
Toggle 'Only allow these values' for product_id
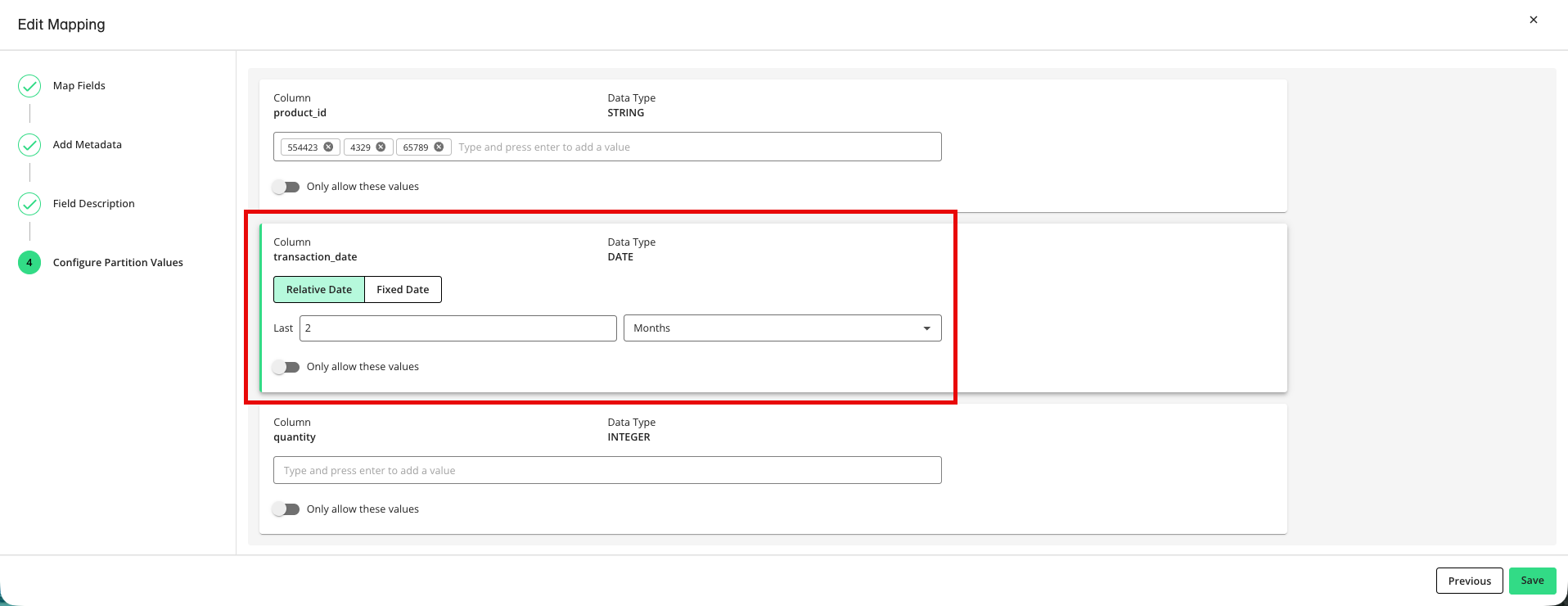click(x=286, y=187)
